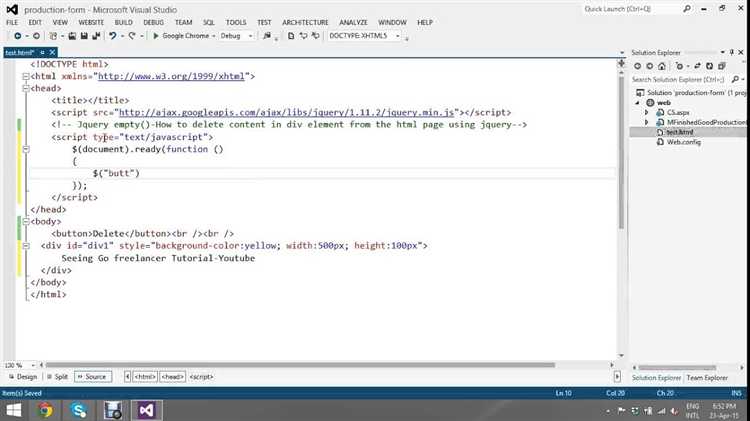Toggle auto-hide pin on Solution Explorer panel

point(733,52)
